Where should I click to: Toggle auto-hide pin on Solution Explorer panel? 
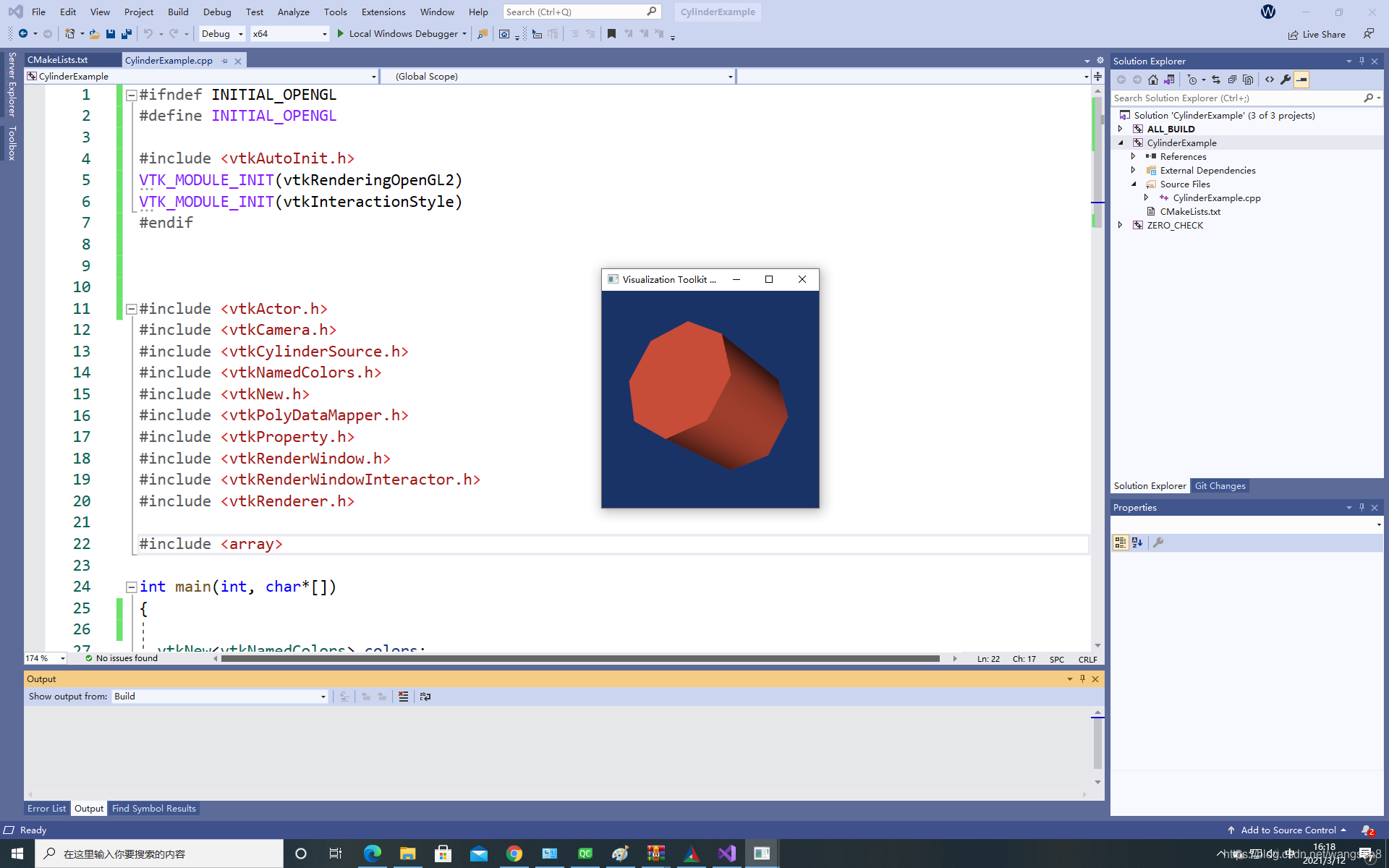1362,61
